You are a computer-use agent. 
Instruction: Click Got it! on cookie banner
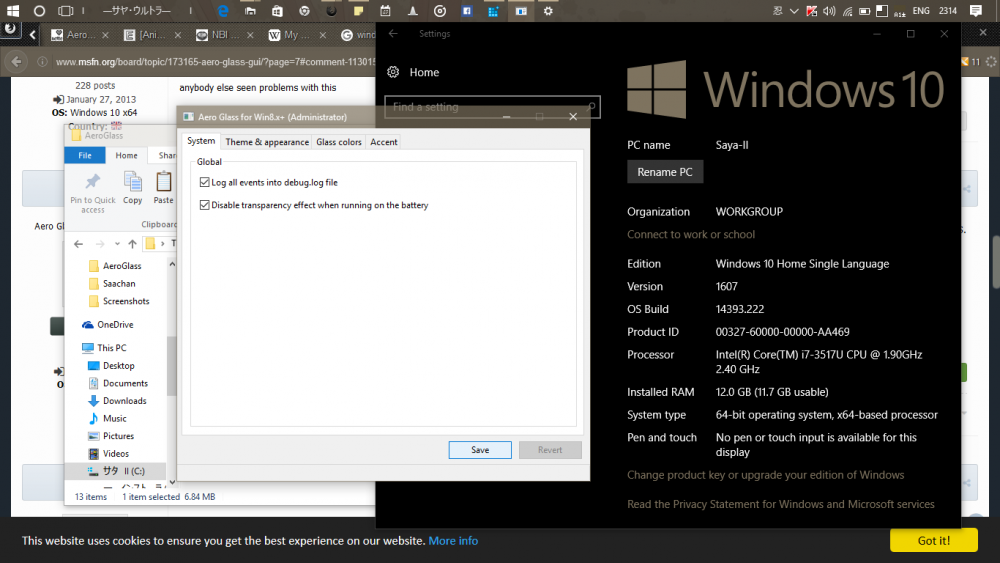pos(934,540)
